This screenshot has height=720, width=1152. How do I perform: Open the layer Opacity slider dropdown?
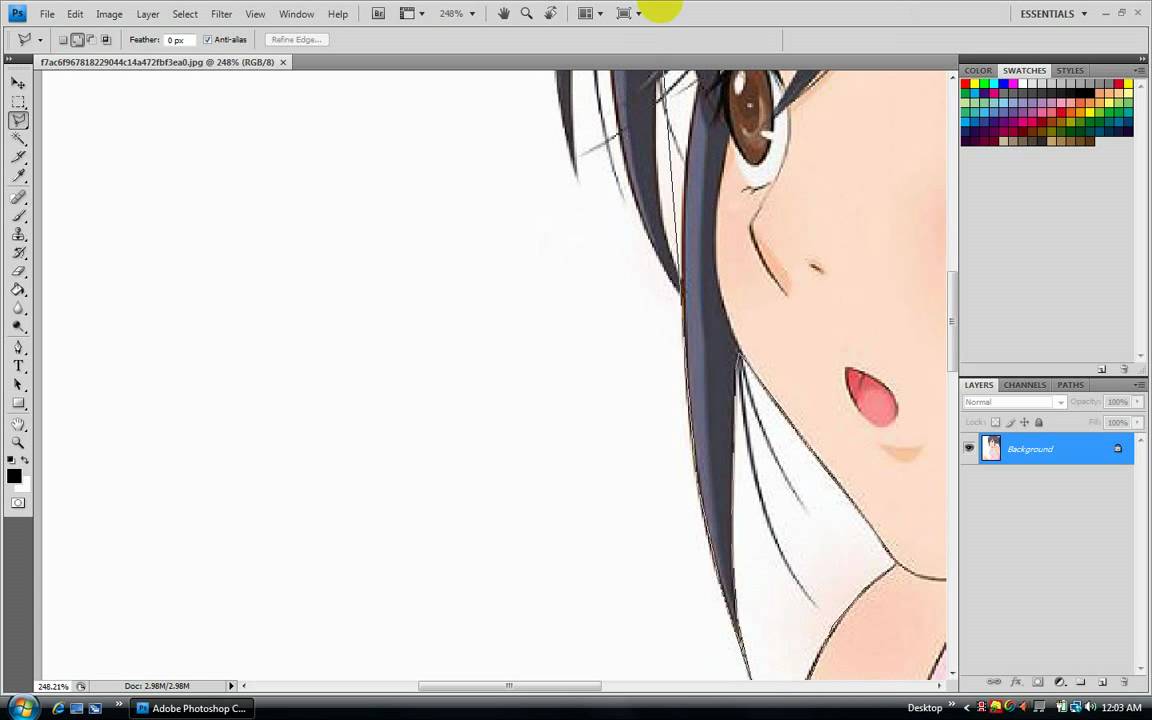(x=1137, y=402)
